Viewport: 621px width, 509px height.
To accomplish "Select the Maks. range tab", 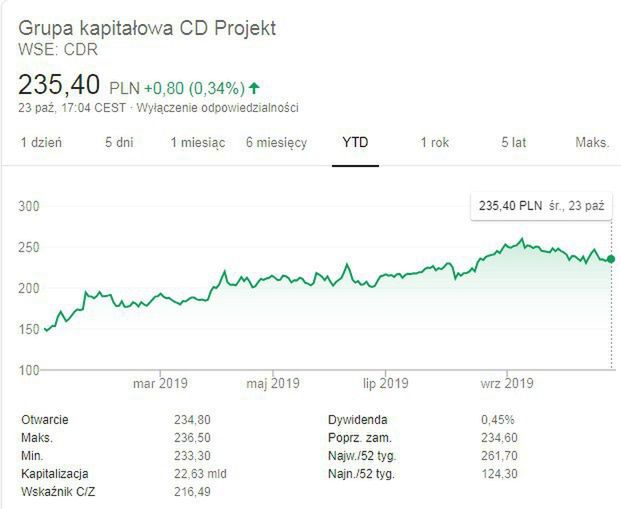I will [592, 143].
